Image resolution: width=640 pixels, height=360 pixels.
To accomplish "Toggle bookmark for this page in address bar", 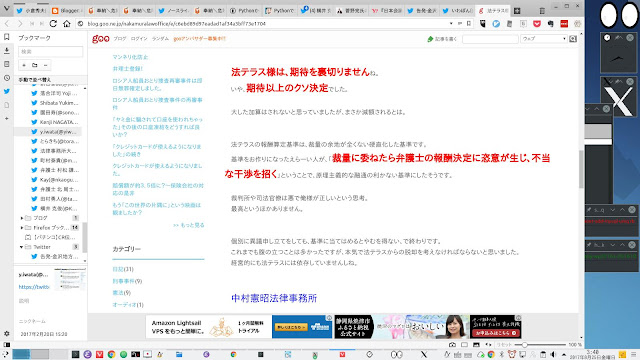I will 469,24.
